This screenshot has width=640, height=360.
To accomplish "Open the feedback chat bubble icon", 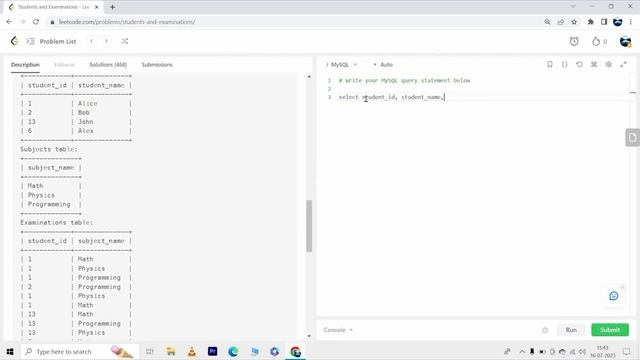I will (x=613, y=296).
